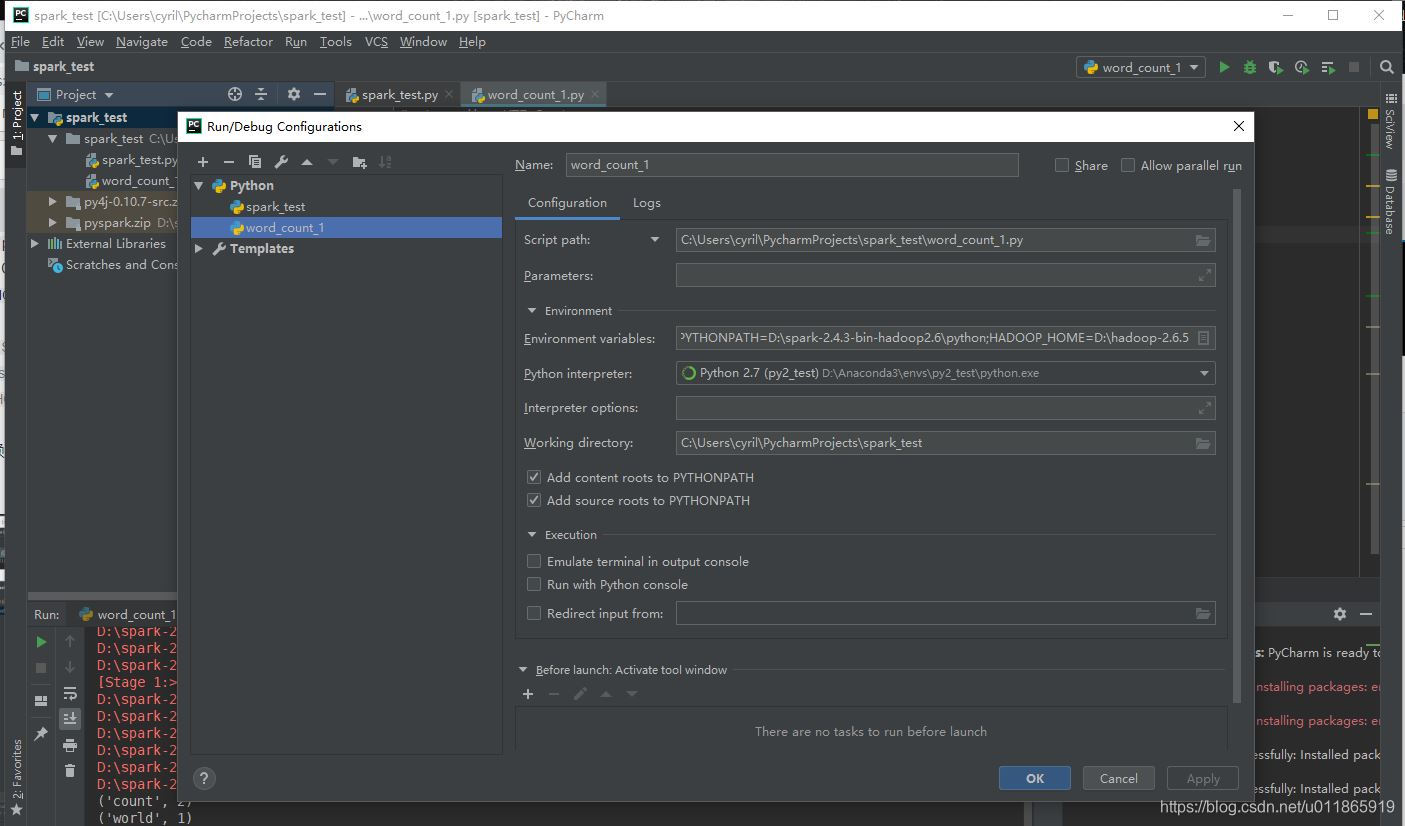This screenshot has height=826, width=1405.
Task: Add new configuration with plus icon
Action: (x=203, y=162)
